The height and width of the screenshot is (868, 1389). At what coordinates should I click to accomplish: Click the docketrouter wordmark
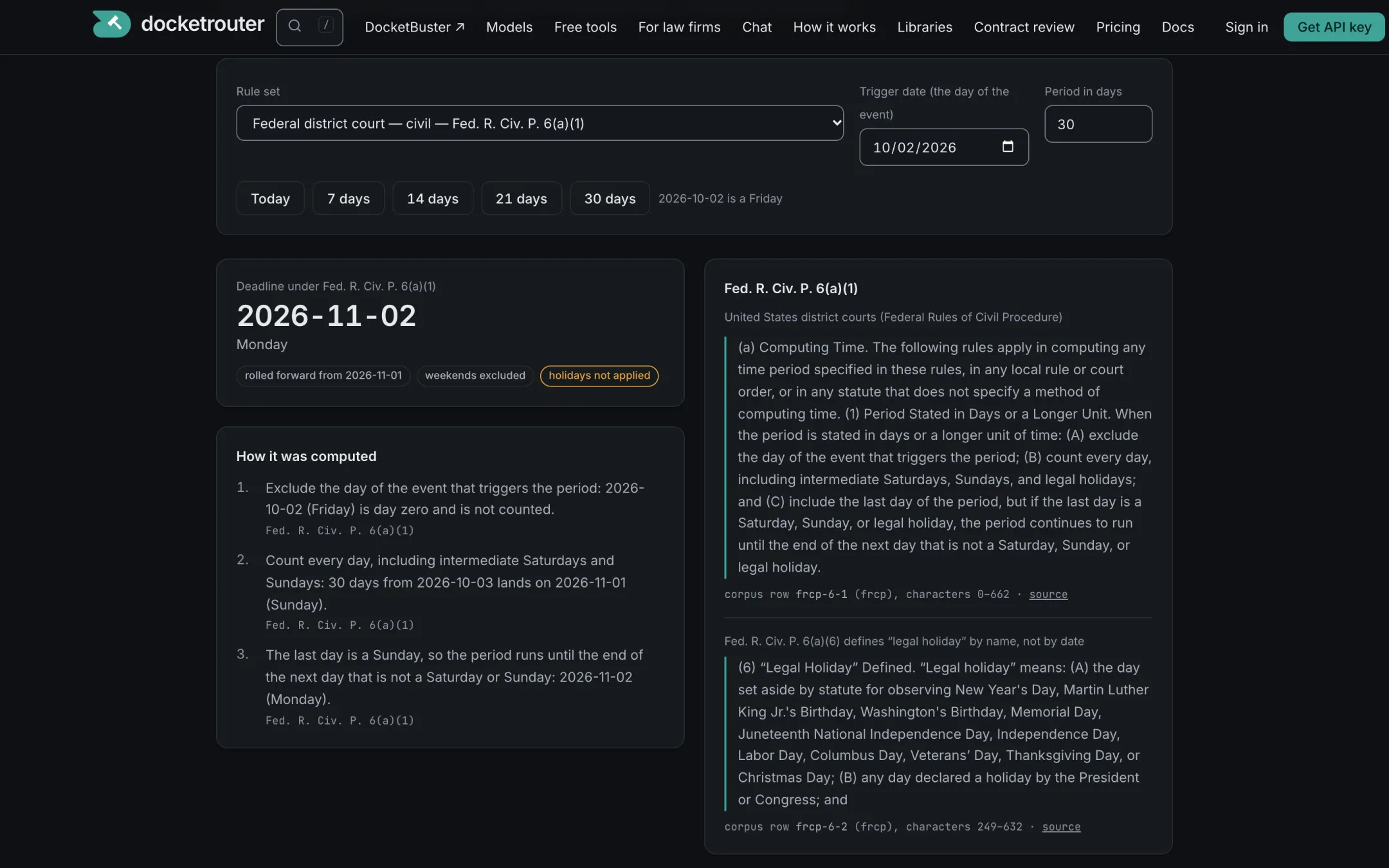coord(203,24)
